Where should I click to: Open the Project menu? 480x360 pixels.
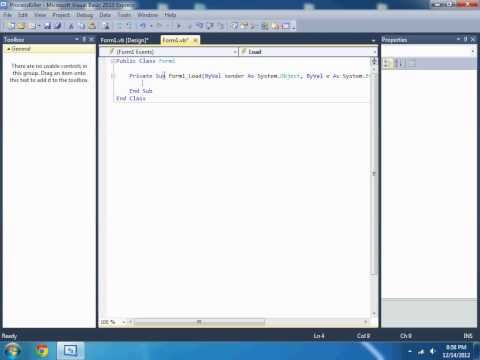61,15
